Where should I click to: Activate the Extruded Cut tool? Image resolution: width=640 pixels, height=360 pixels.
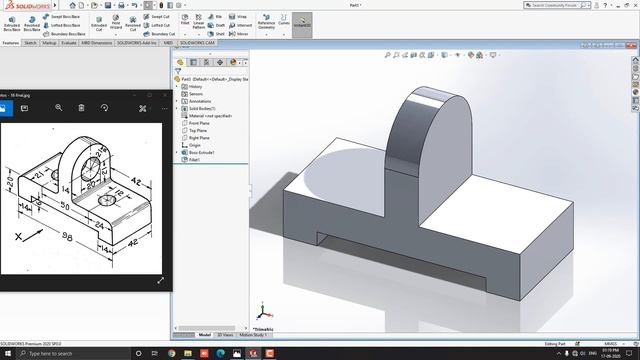click(99, 24)
